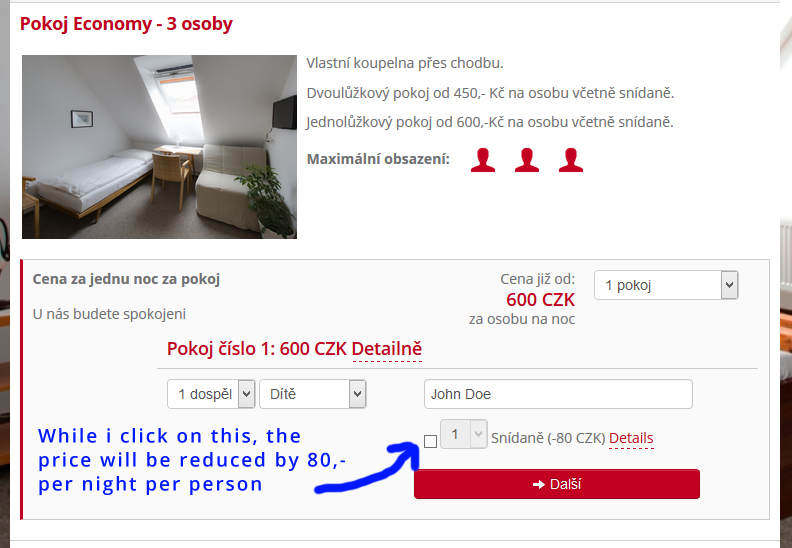Screen dimensions: 792x548
Task: Open the Economy room photo thumbnail
Action: 160,147
